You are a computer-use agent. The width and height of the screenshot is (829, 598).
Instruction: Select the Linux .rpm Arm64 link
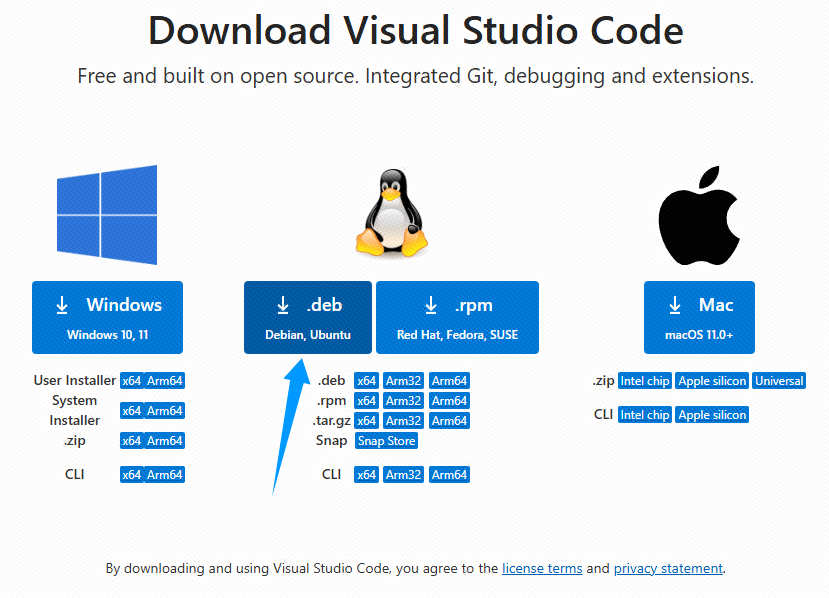[x=449, y=401]
